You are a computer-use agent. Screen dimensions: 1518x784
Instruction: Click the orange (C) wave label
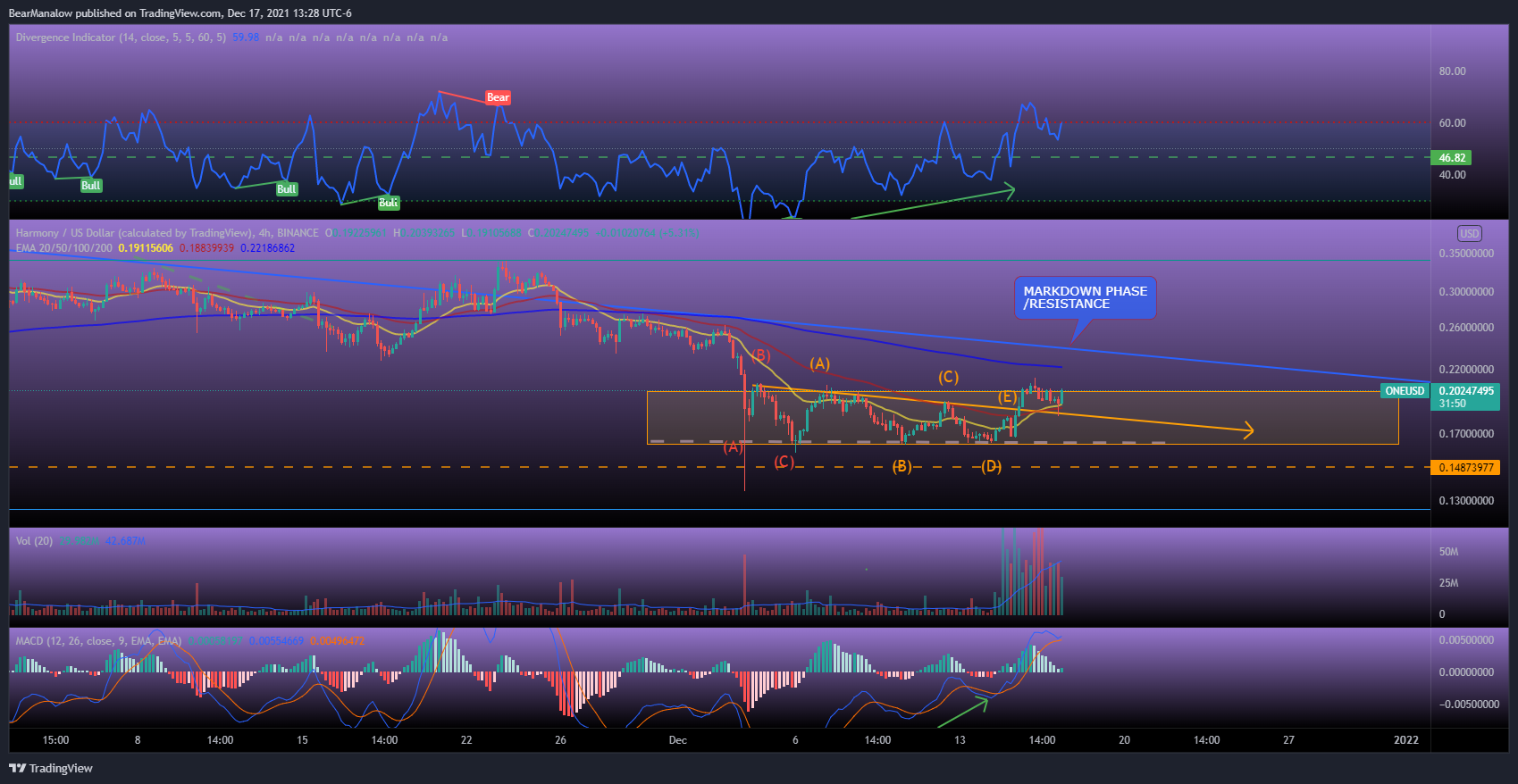click(x=948, y=377)
